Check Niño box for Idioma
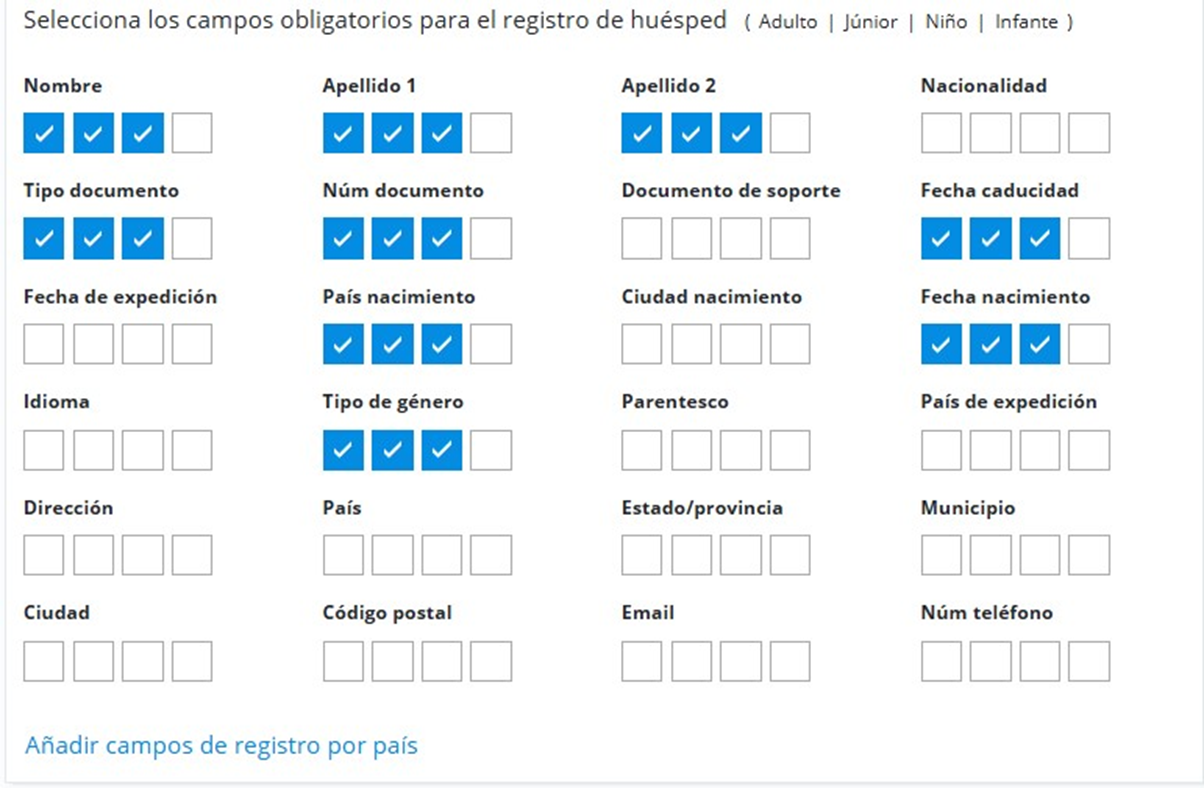The image size is (1204, 788). (x=142, y=450)
